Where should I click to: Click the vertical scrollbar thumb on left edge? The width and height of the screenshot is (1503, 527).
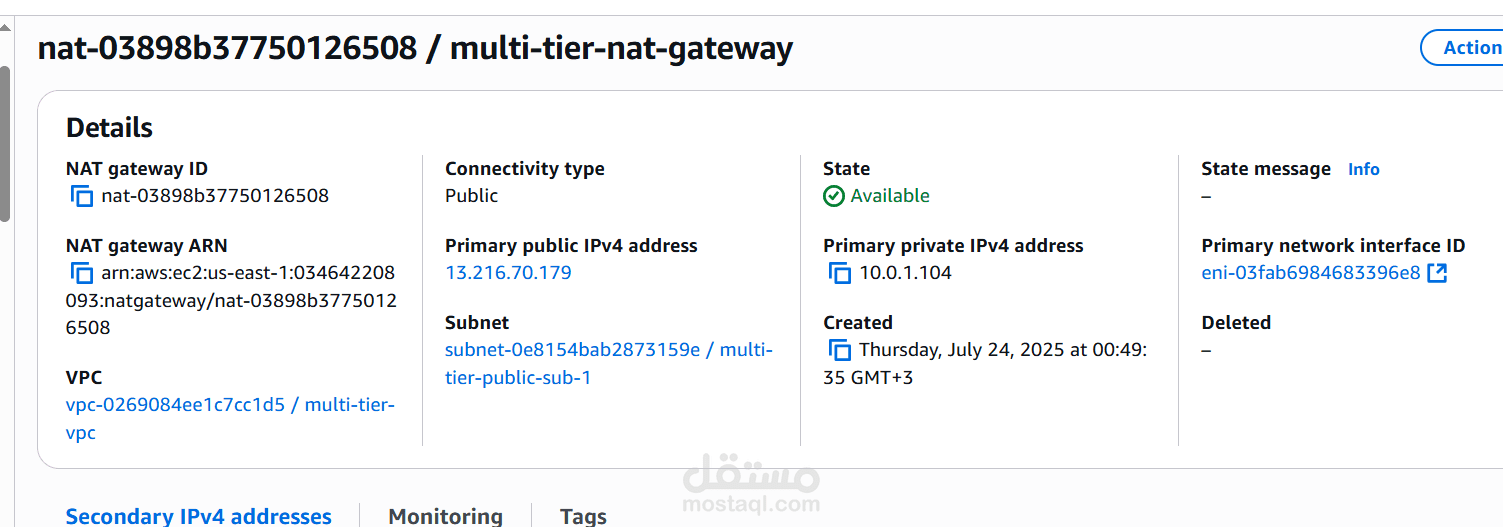(5, 143)
